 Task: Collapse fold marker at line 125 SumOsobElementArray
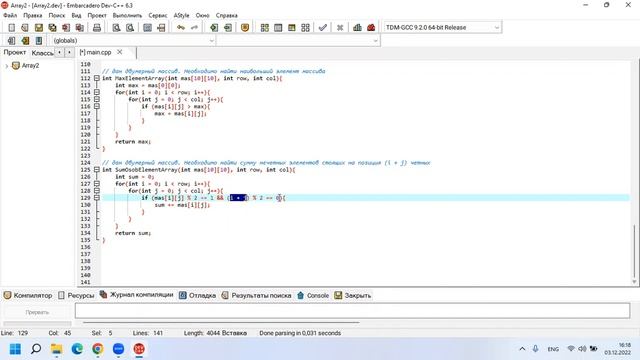(x=97, y=169)
